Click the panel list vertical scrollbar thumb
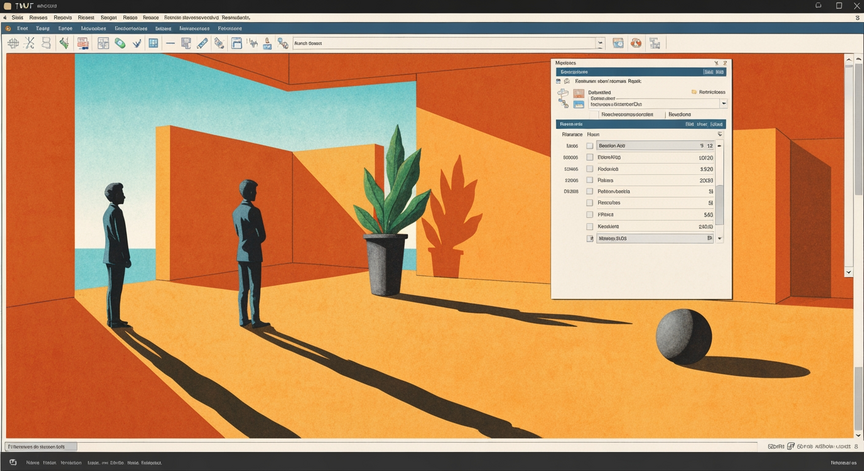This screenshot has height=471, width=864. tap(719, 205)
